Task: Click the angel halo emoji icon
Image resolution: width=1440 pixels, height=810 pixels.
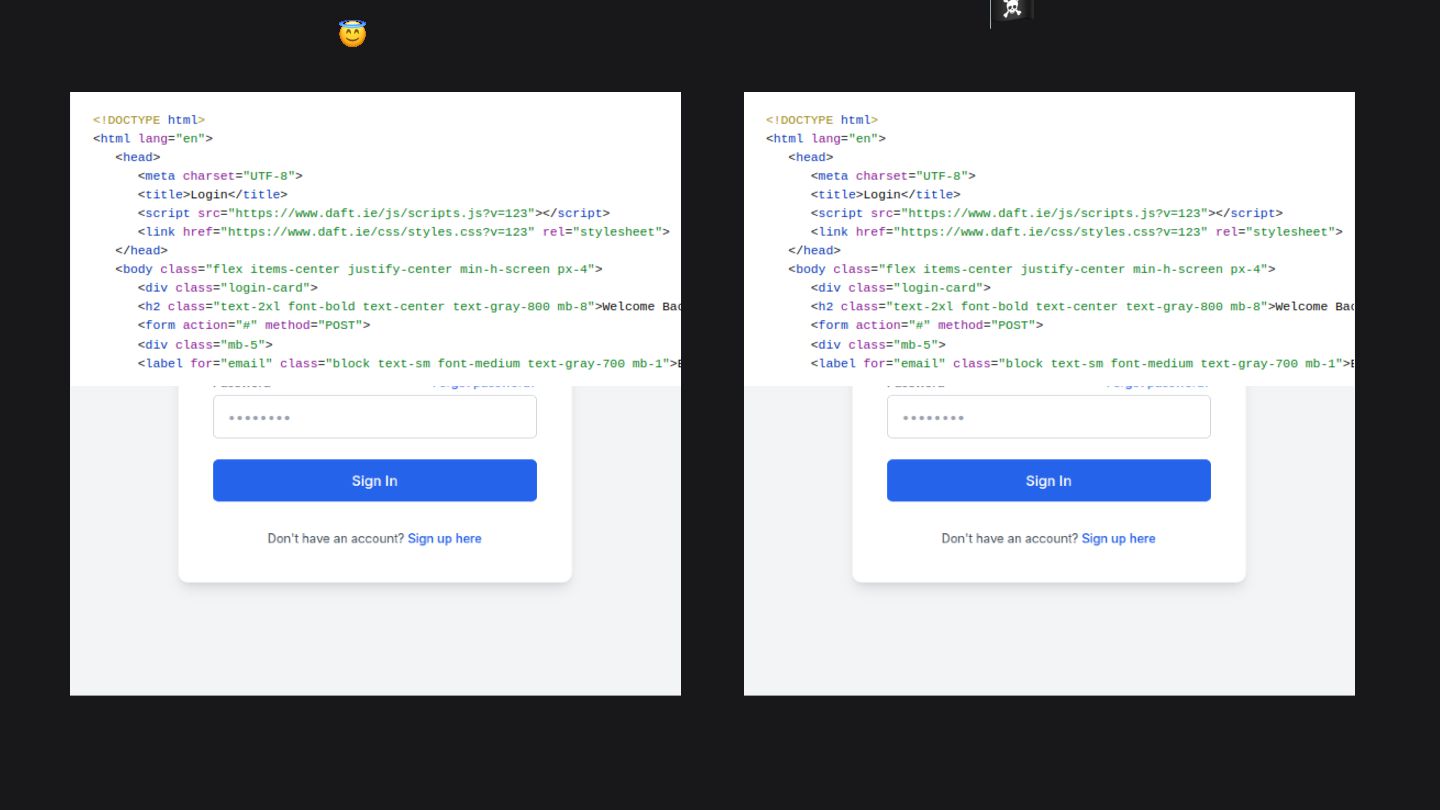Action: [x=352, y=34]
